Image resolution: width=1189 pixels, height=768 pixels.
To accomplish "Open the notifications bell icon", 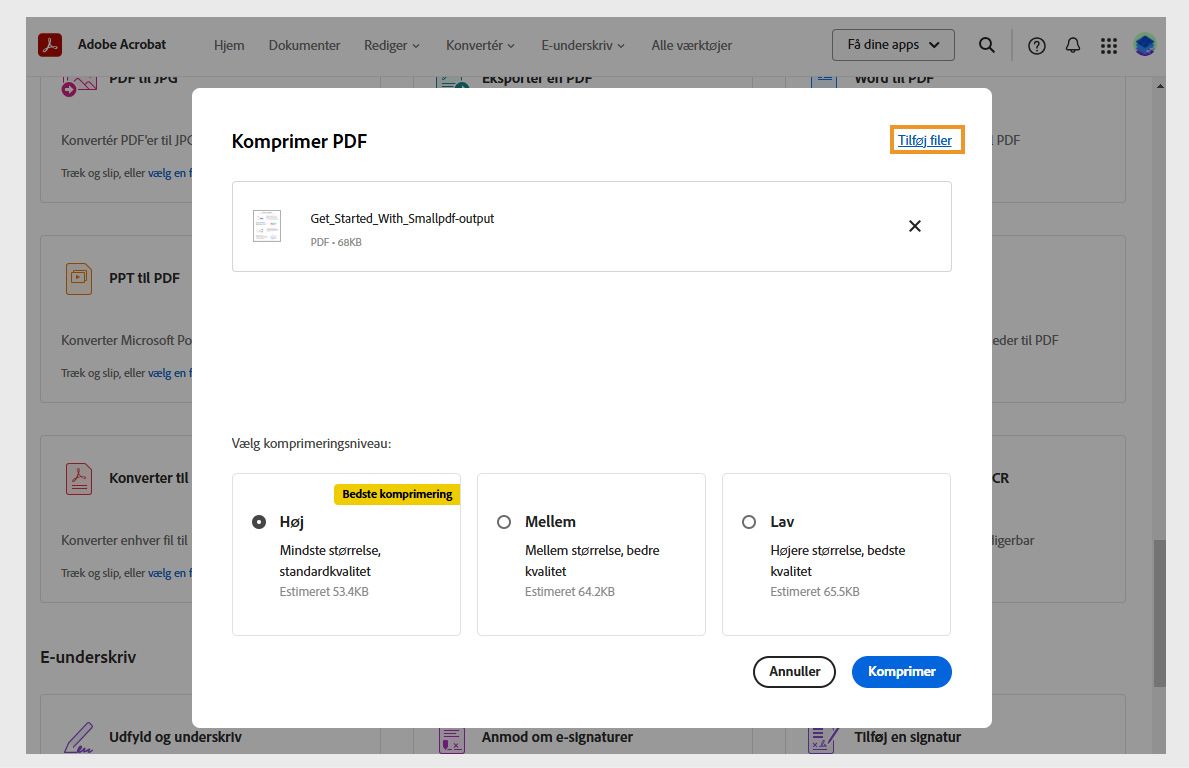I will tap(1070, 45).
